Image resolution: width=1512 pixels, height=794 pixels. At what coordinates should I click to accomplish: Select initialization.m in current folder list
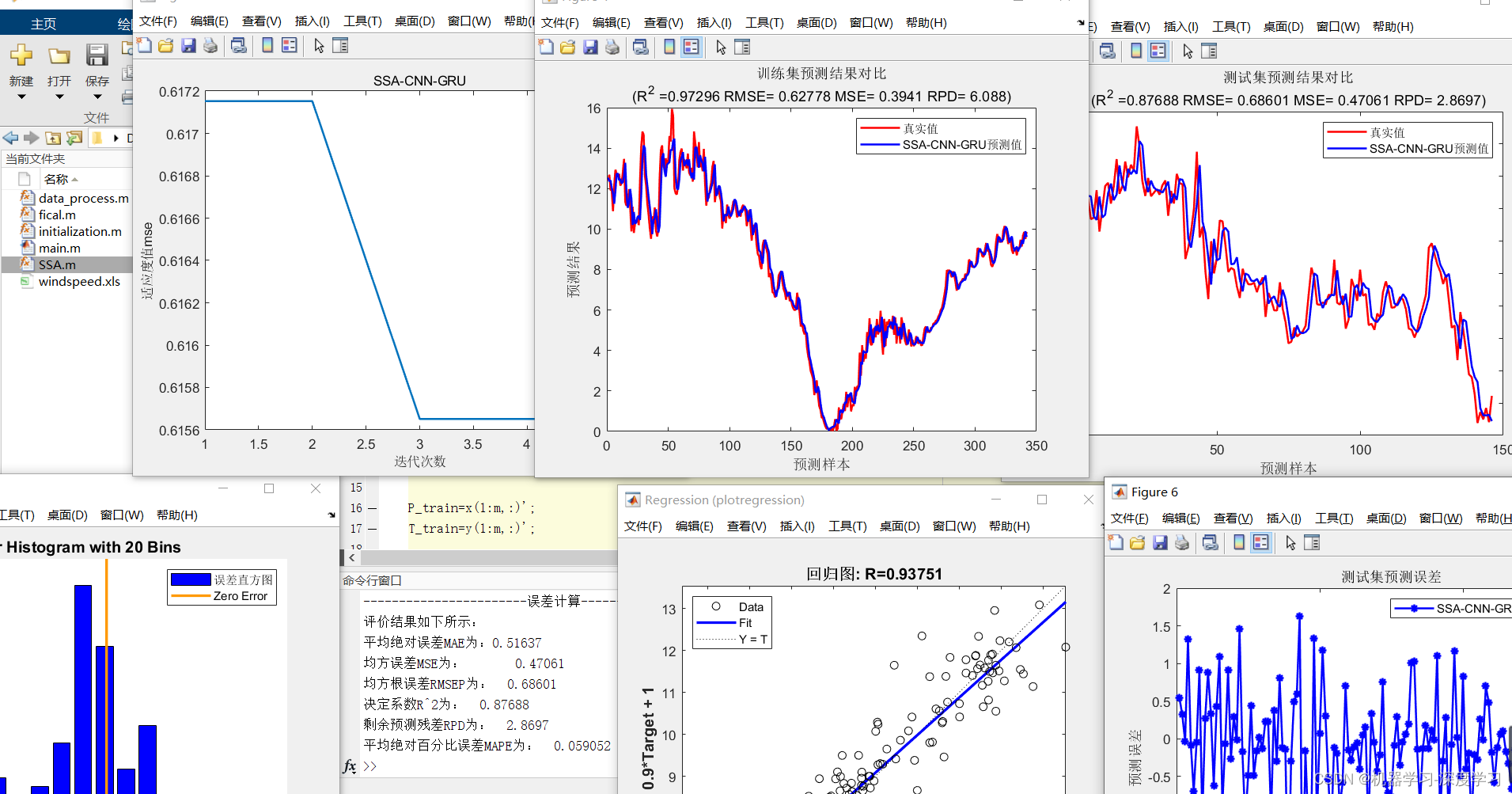tap(80, 232)
